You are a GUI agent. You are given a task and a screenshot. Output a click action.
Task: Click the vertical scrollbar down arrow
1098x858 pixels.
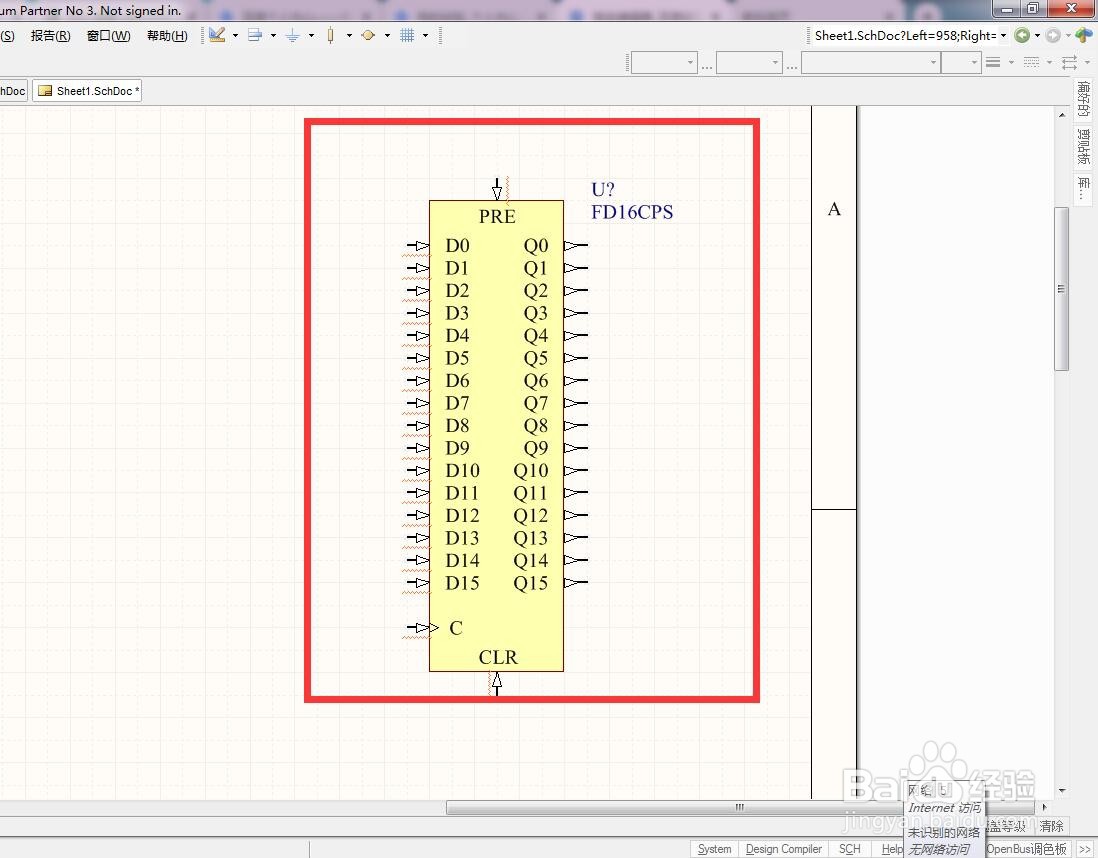click(x=1062, y=791)
